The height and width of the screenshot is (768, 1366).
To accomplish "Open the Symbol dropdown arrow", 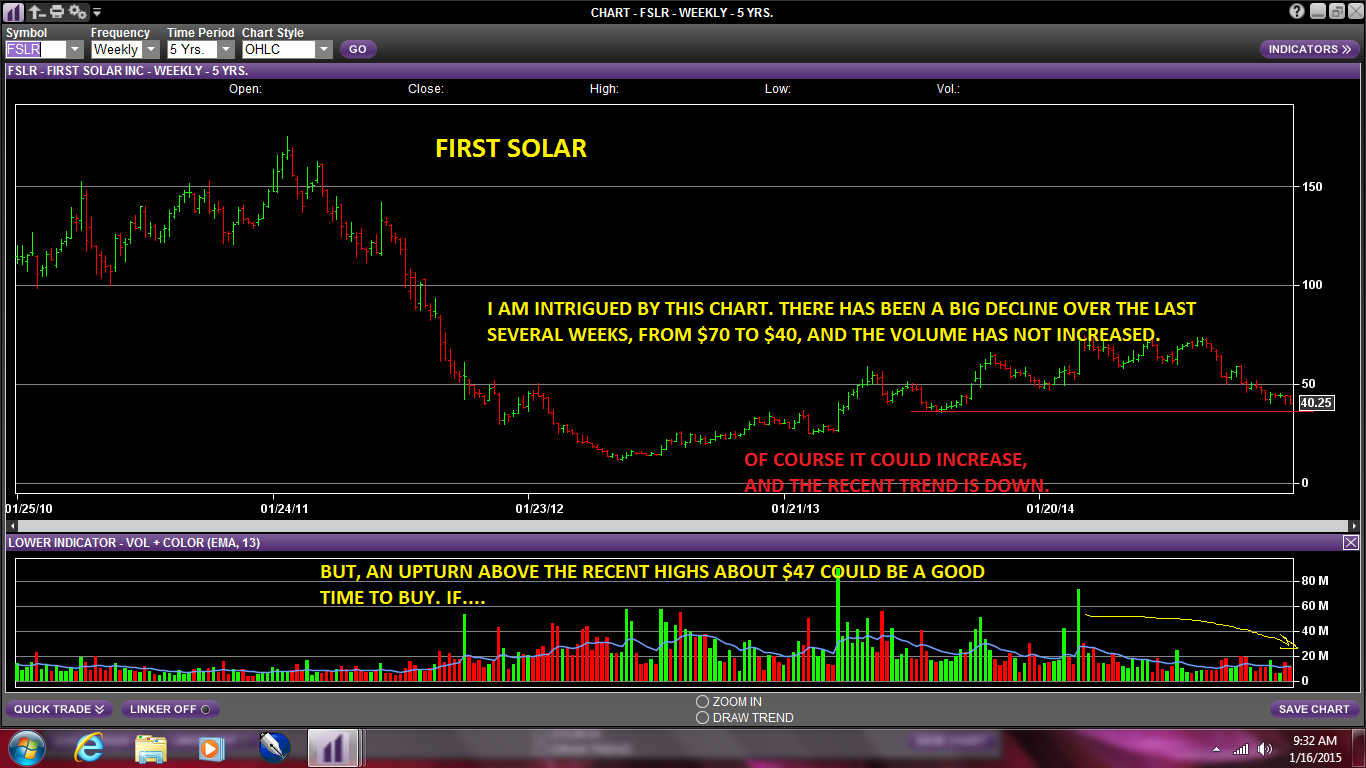I will click(75, 49).
